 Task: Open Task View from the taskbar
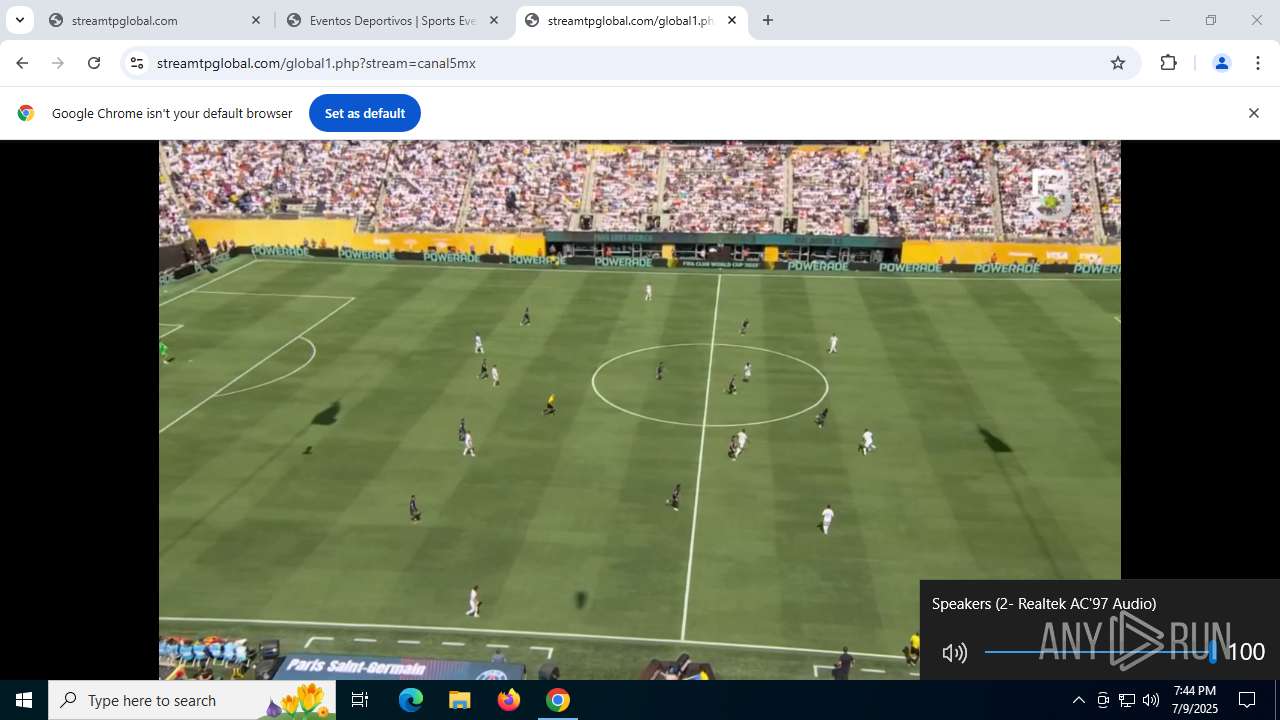(x=360, y=700)
